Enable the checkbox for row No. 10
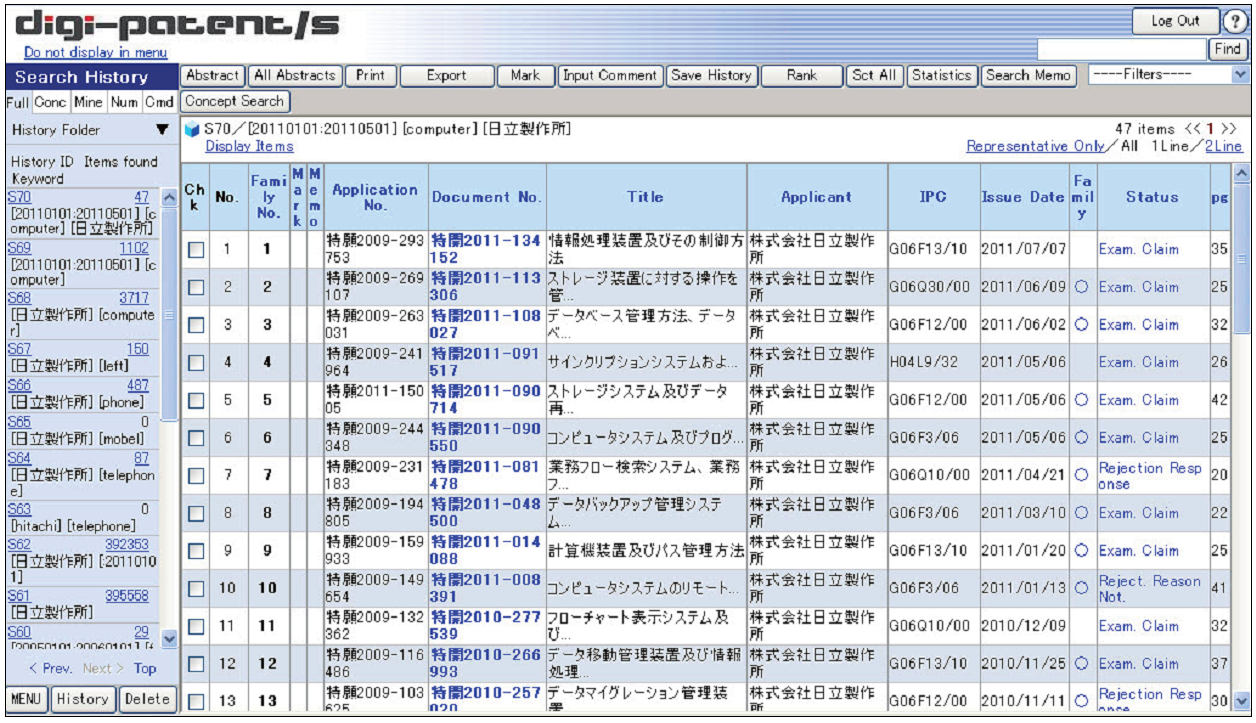The image size is (1256, 723). tap(196, 589)
